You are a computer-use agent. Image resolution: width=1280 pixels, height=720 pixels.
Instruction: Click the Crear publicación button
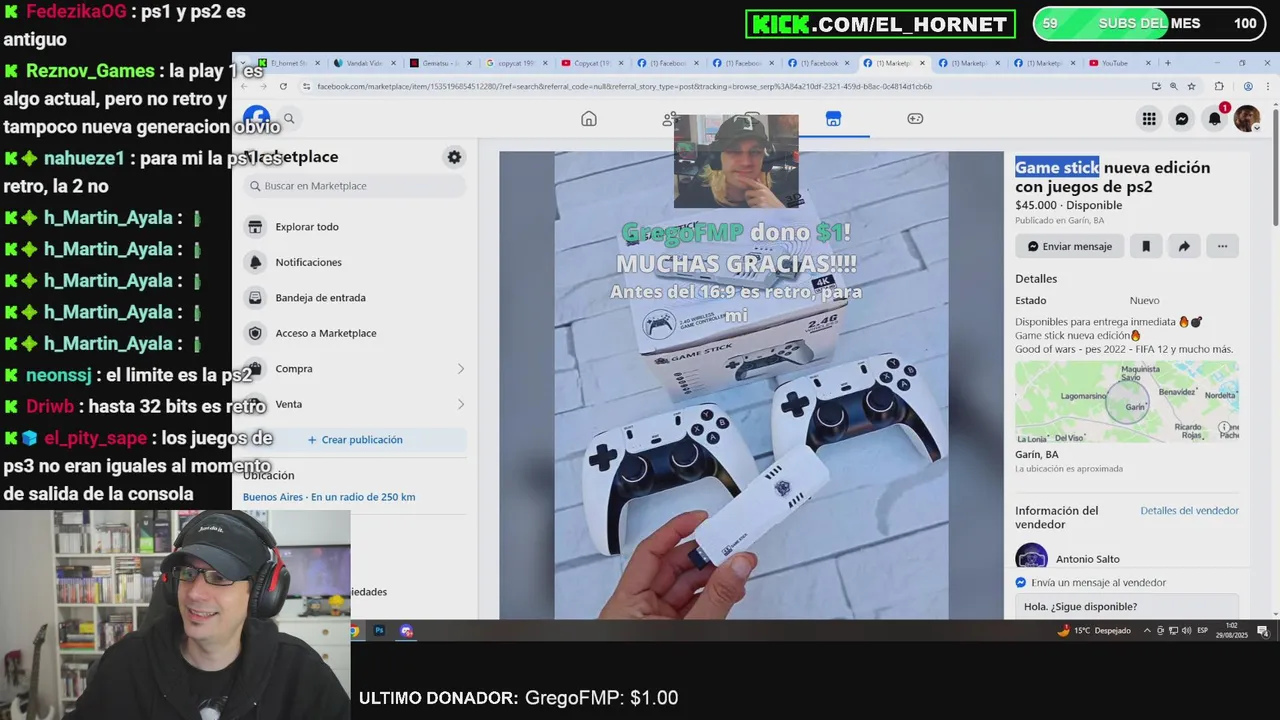(355, 440)
